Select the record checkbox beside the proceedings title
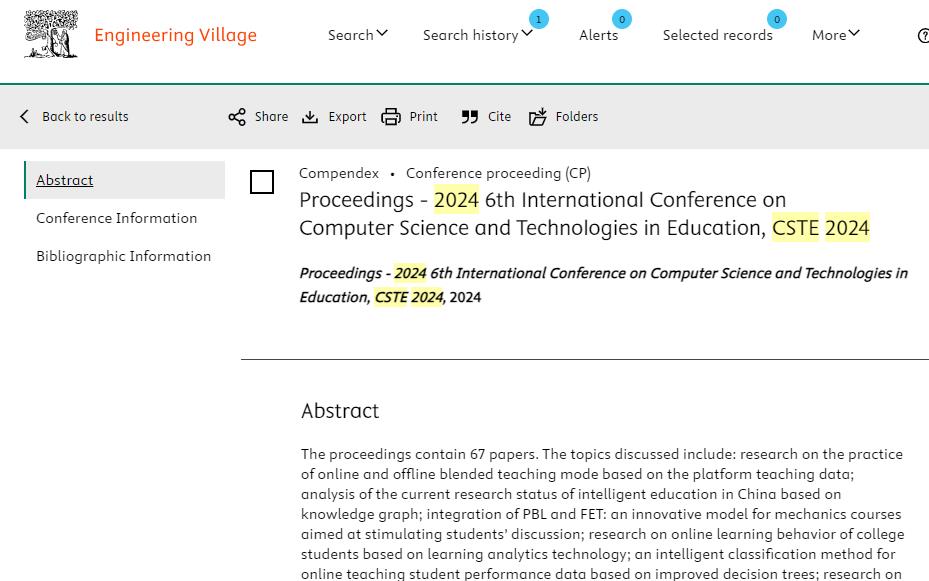 pyautogui.click(x=262, y=182)
